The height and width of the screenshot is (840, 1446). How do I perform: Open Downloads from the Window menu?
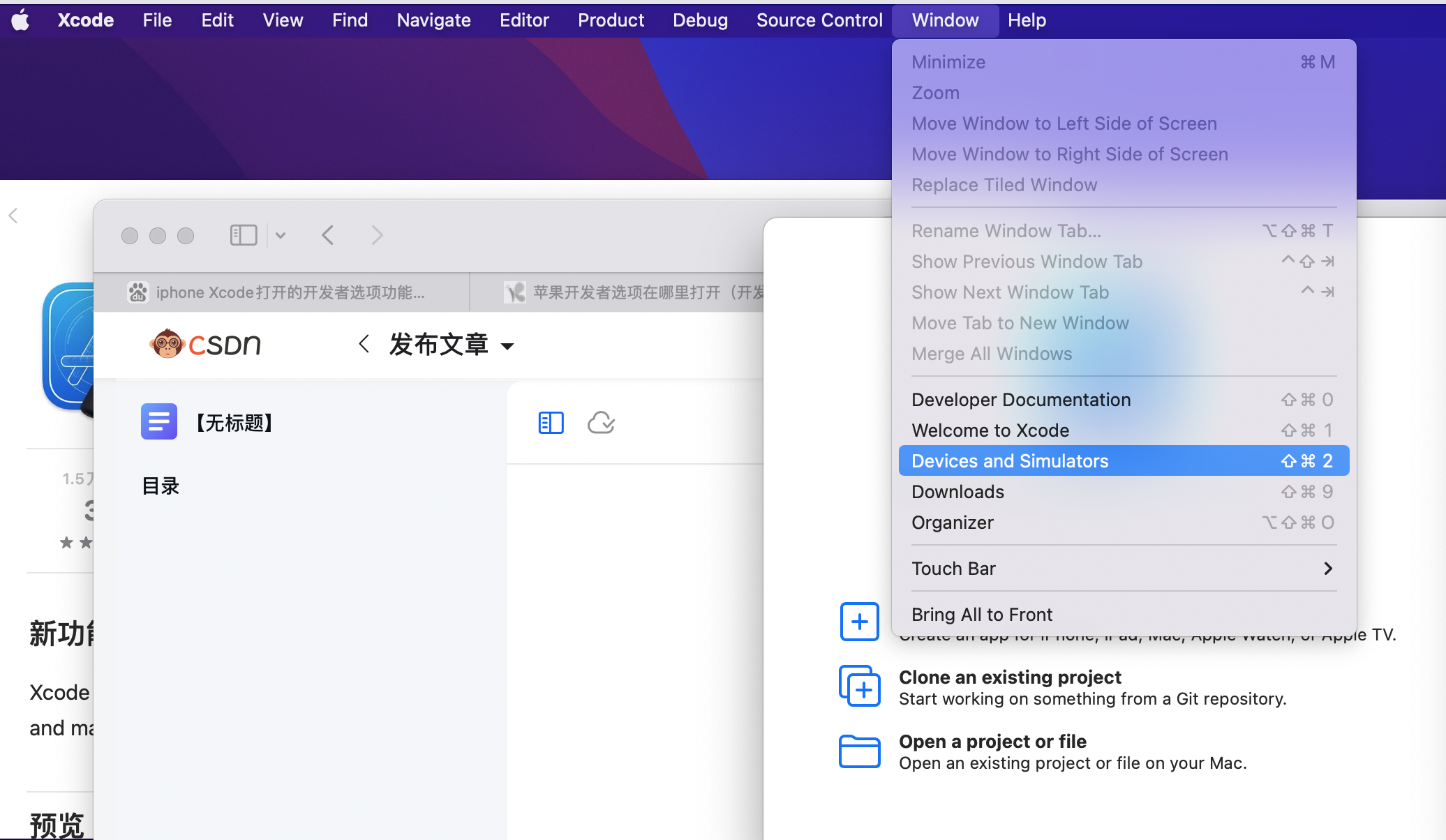tap(1124, 492)
